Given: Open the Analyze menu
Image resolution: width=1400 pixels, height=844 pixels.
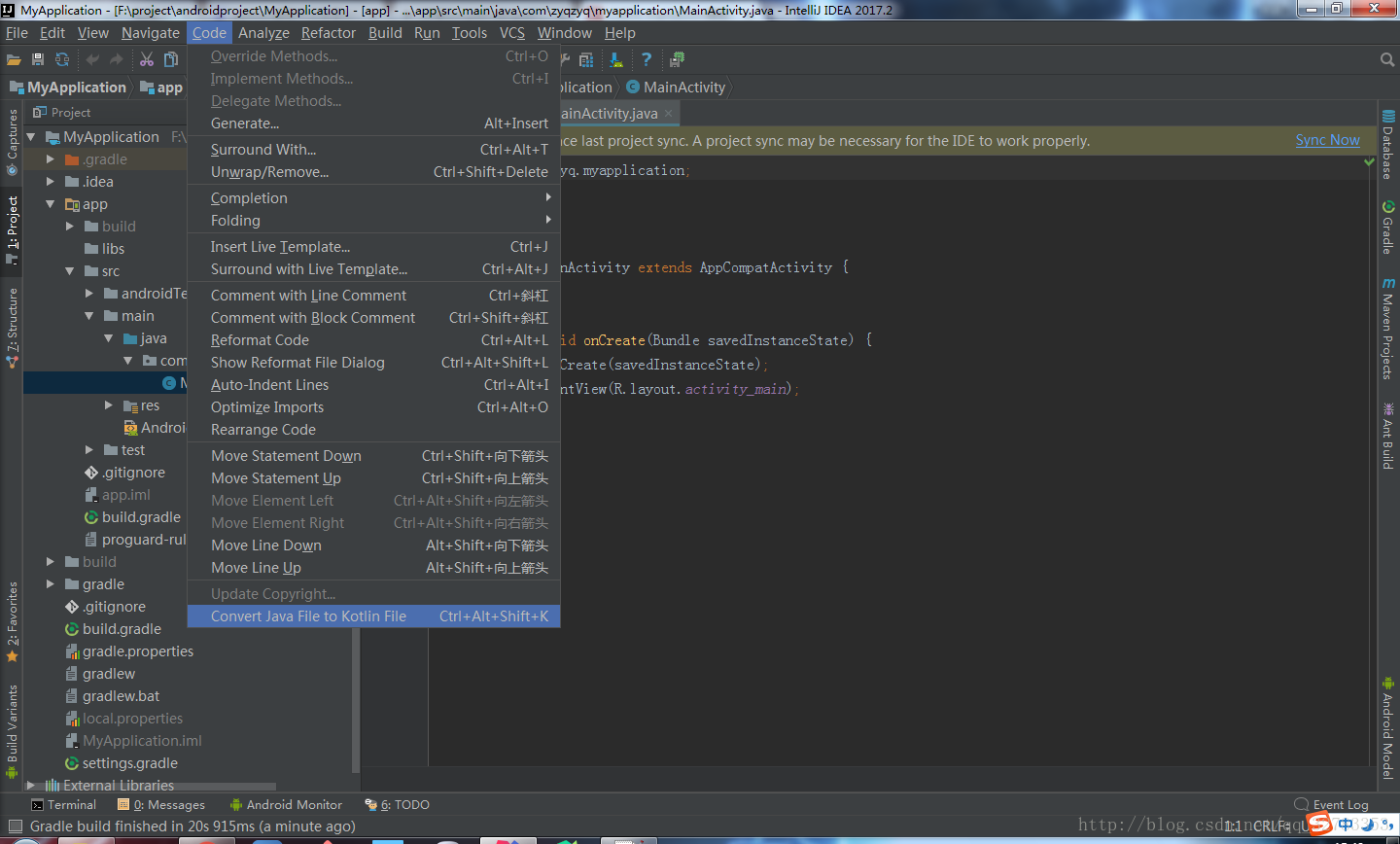Looking at the screenshot, I should click(x=263, y=33).
